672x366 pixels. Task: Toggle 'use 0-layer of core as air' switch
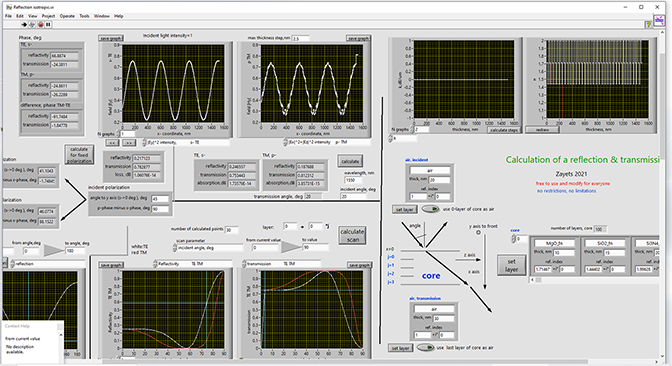pos(431,209)
